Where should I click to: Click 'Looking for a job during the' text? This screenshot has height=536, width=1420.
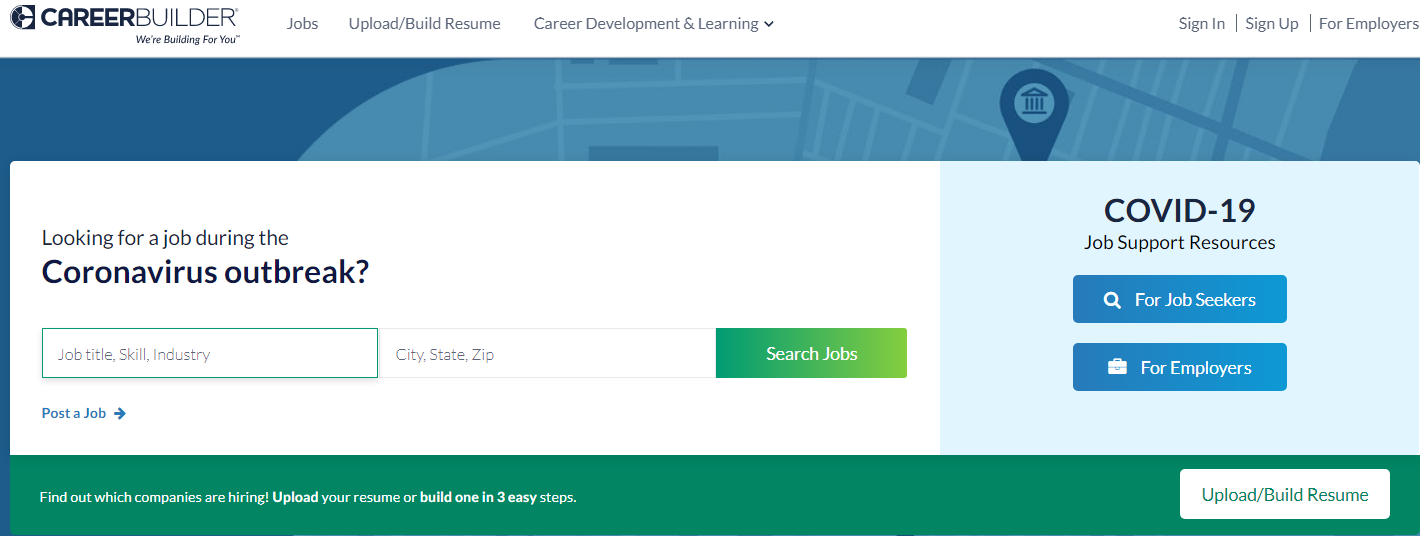165,238
